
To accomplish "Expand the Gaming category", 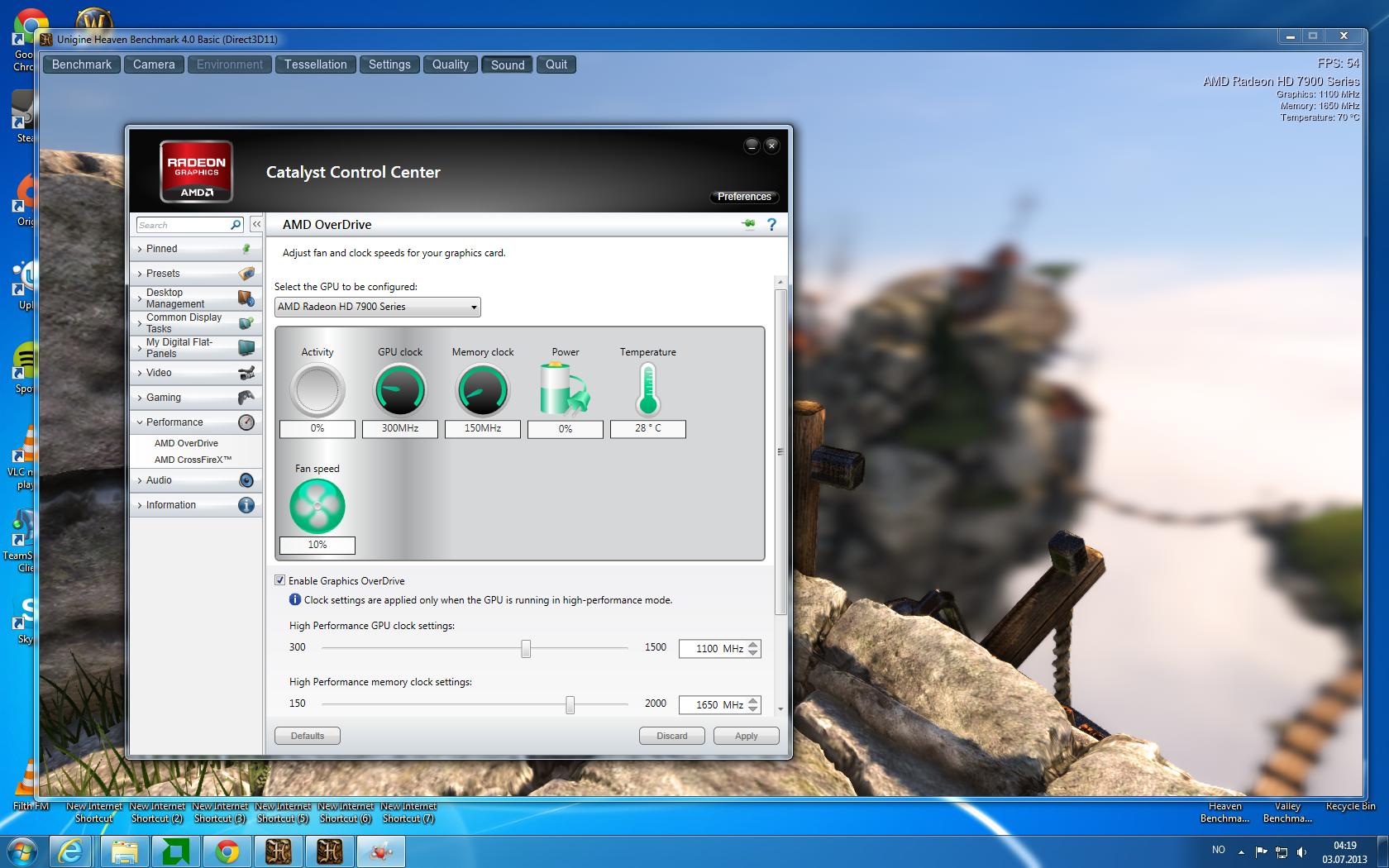I will tap(195, 398).
